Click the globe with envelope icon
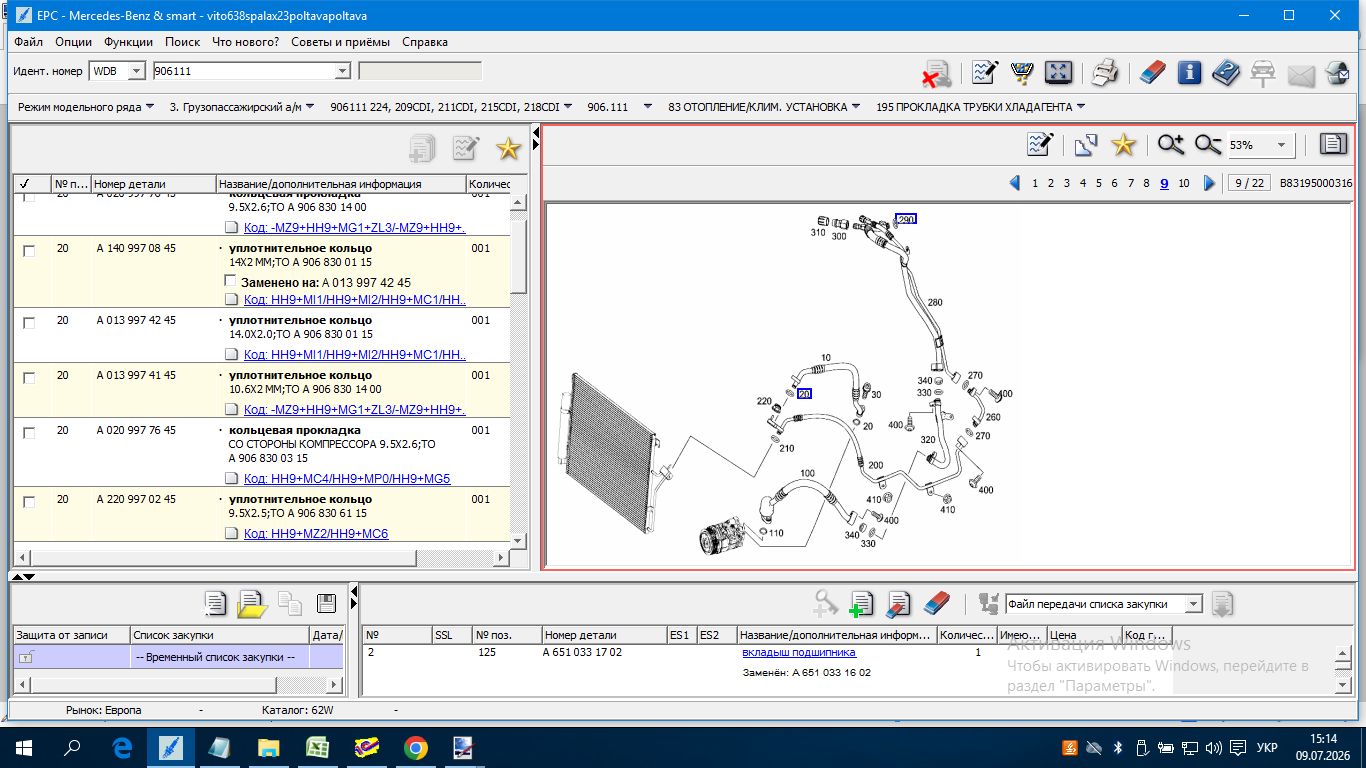Viewport: 1366px width, 768px height. pos(1337,73)
